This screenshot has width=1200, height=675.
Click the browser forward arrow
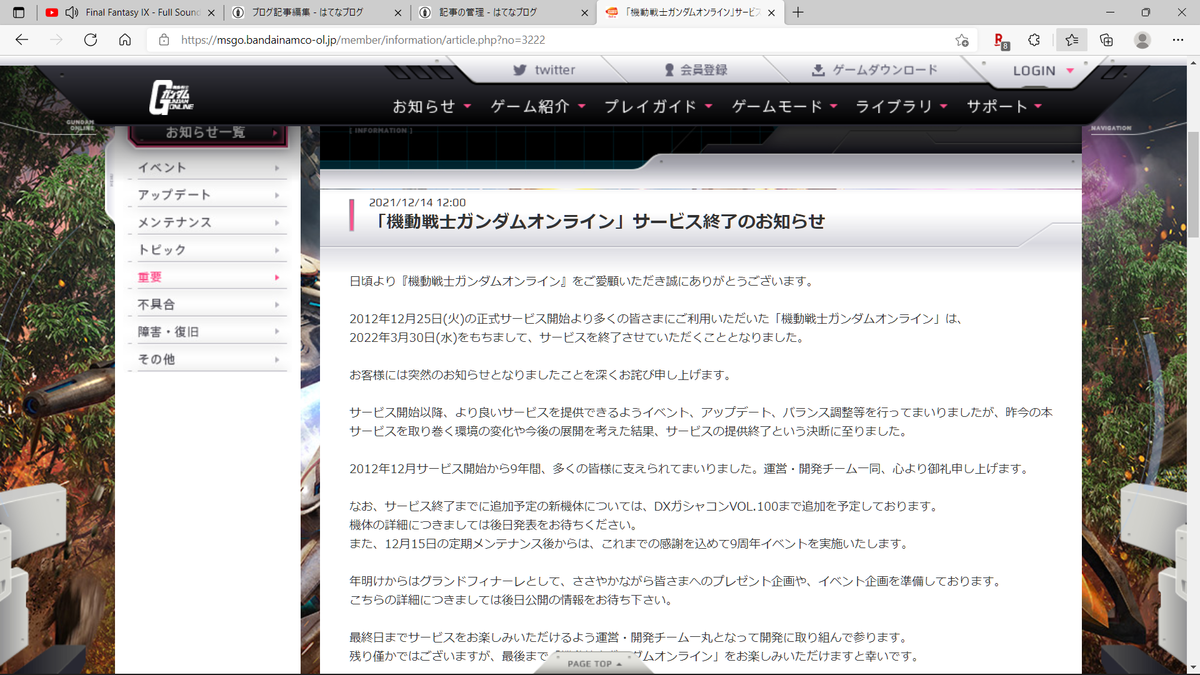[56, 40]
